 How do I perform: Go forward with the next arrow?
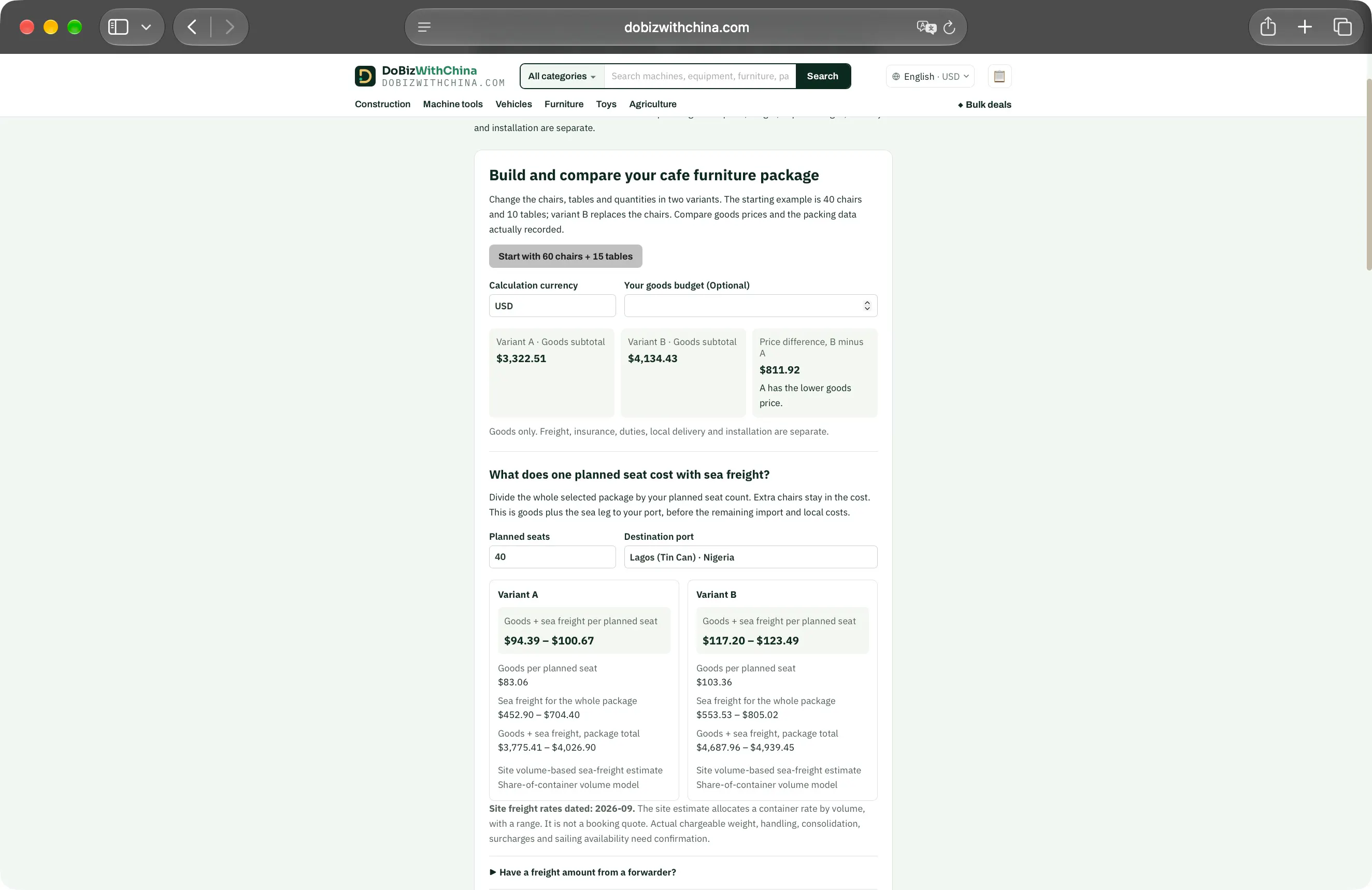point(230,27)
